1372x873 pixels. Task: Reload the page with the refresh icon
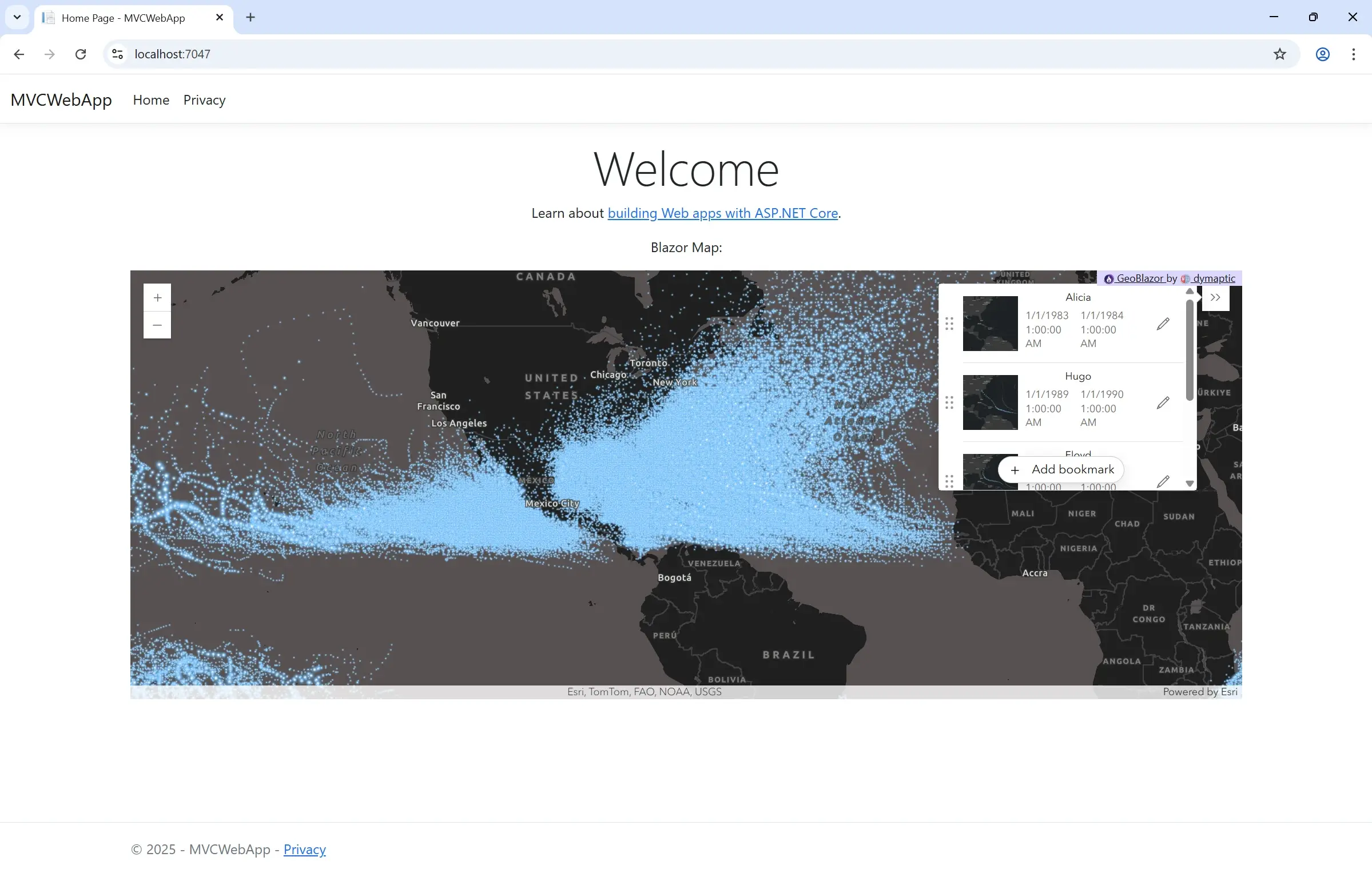pyautogui.click(x=81, y=54)
